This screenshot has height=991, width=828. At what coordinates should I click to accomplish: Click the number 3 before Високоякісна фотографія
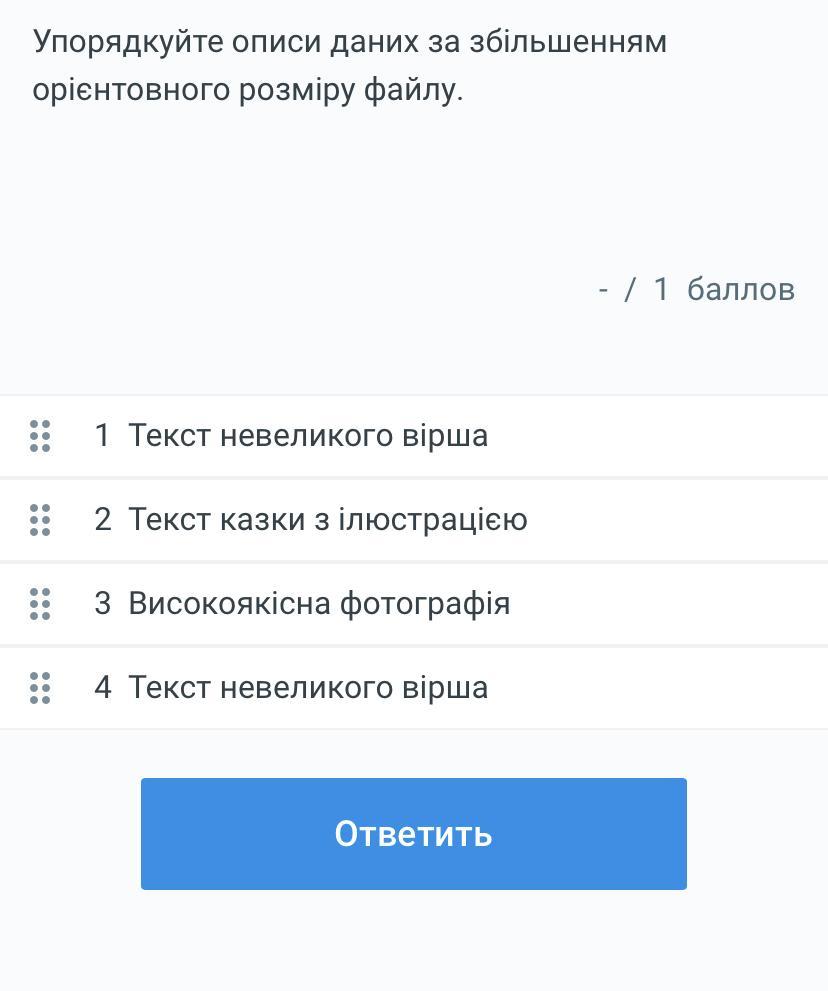[102, 604]
